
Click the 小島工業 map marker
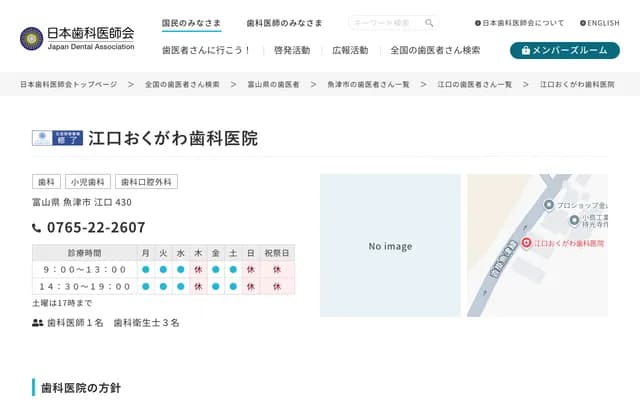[574, 222]
